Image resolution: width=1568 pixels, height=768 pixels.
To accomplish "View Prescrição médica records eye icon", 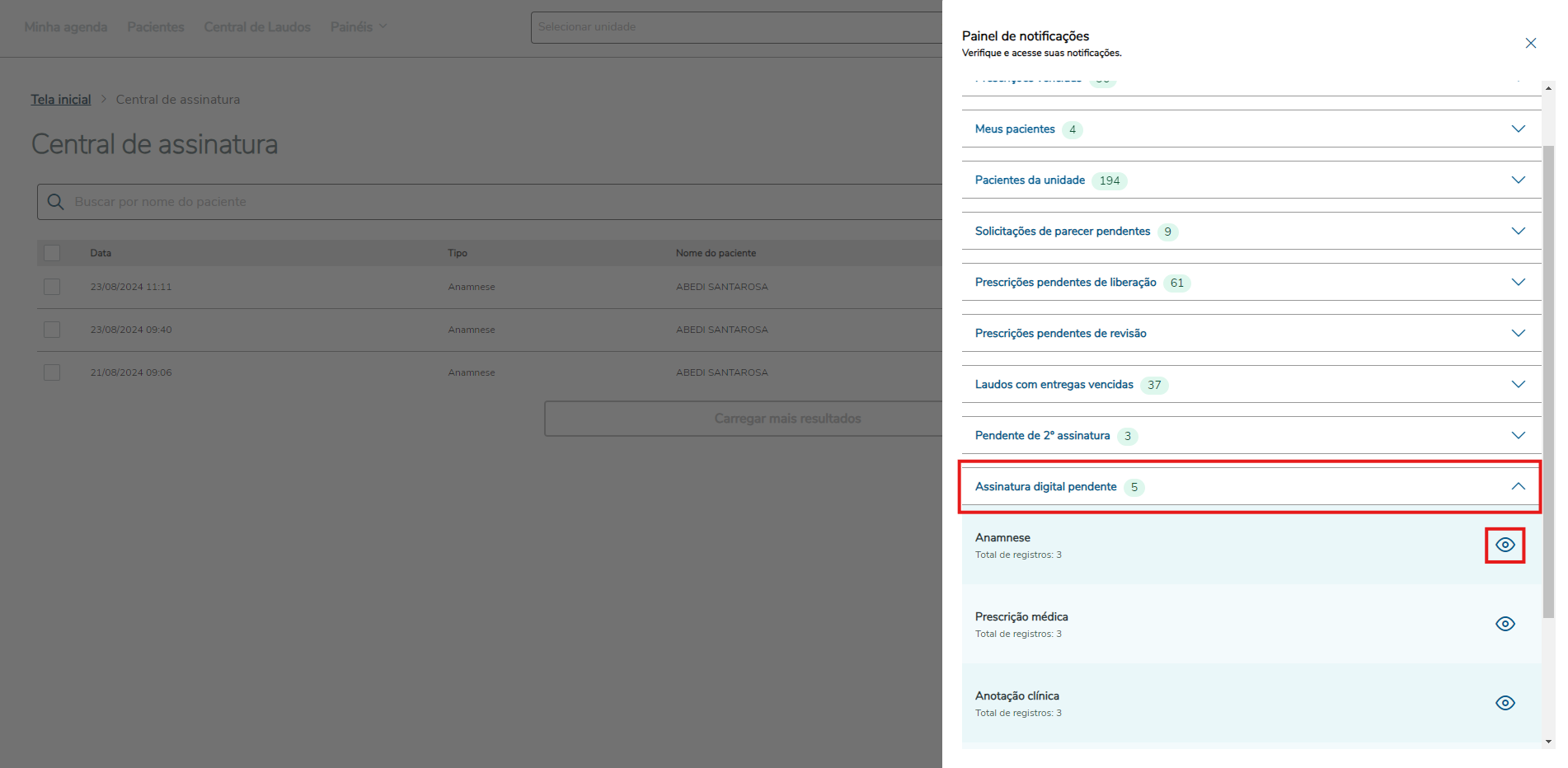I will (1505, 624).
